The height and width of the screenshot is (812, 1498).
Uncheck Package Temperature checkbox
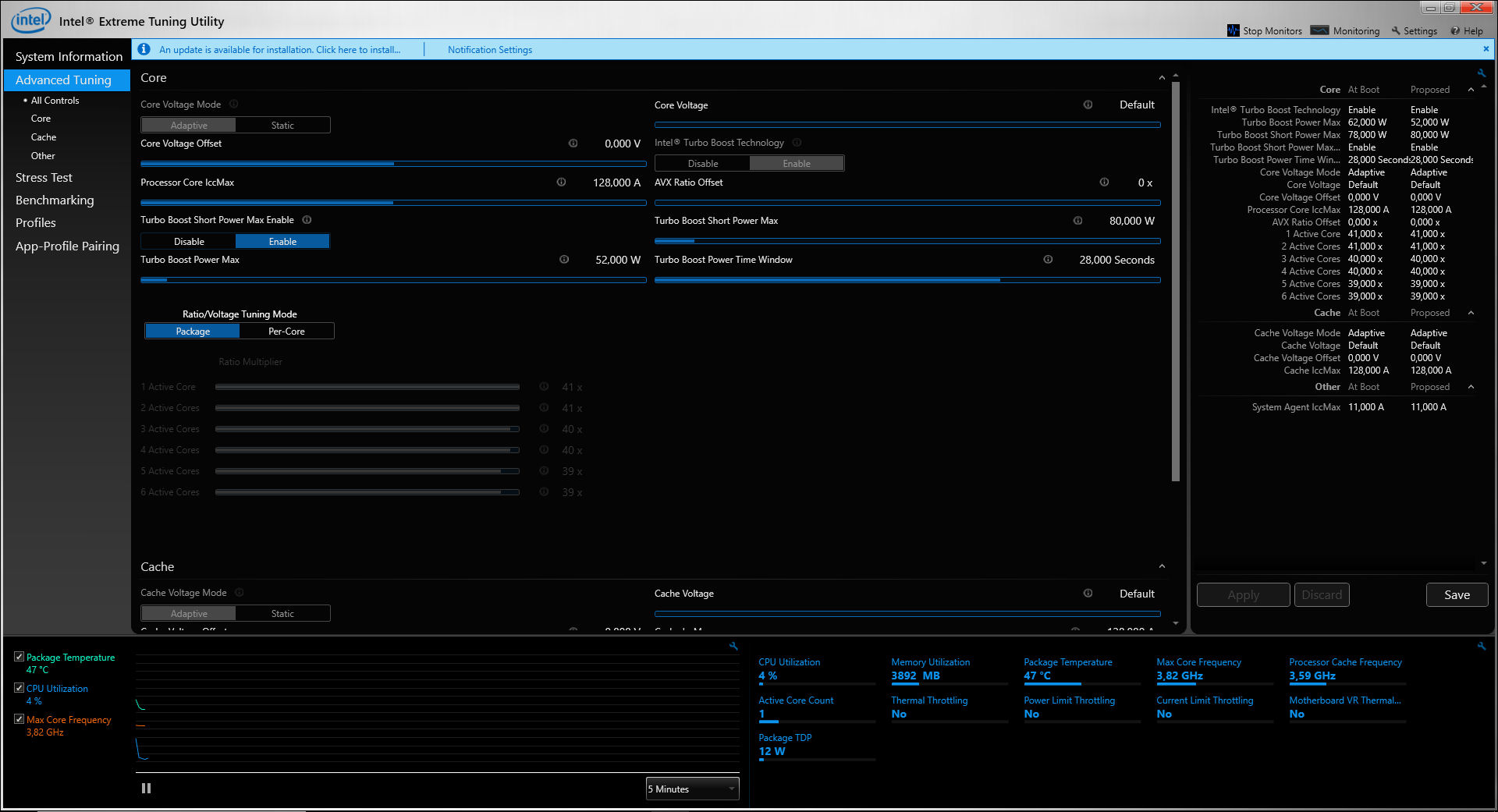[20, 657]
